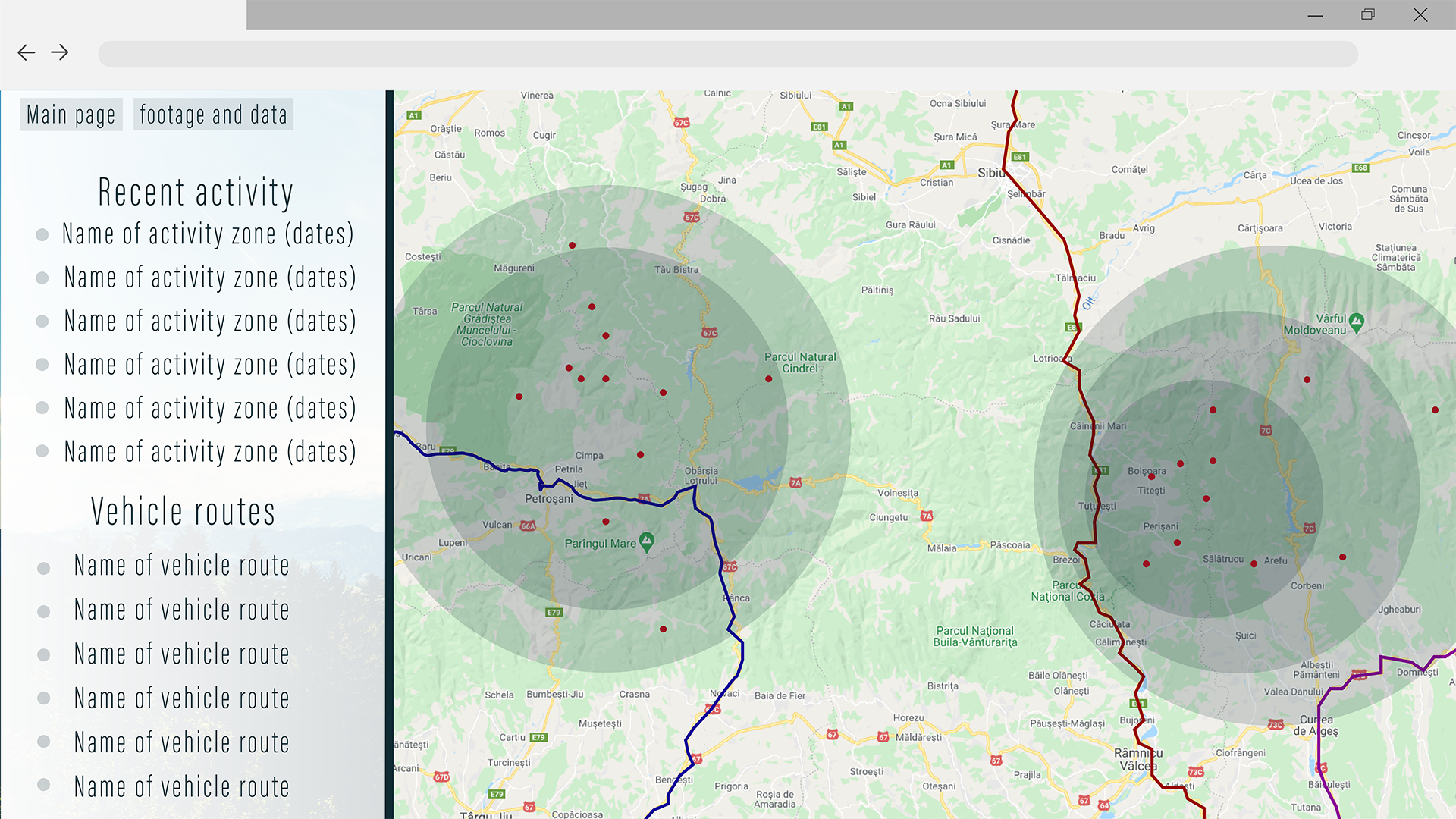Click the E68 road shield near Ucea de Jos
The image size is (1456, 819).
pyautogui.click(x=1360, y=168)
